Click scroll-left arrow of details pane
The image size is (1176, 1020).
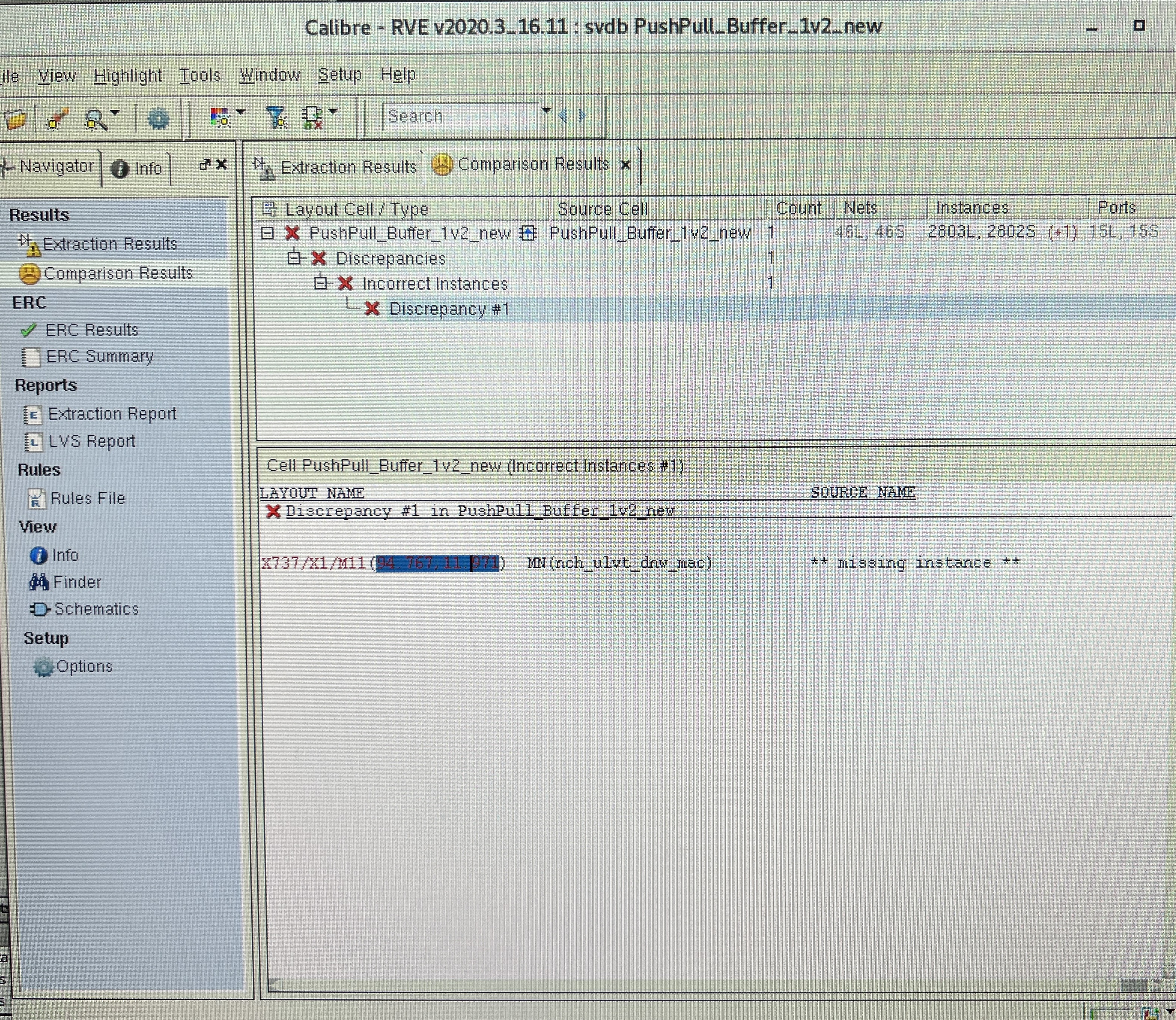(275, 985)
